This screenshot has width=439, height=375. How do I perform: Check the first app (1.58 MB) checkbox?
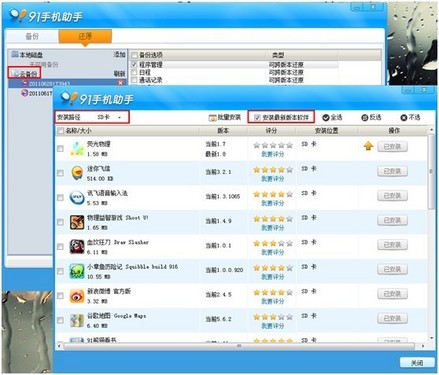point(60,148)
